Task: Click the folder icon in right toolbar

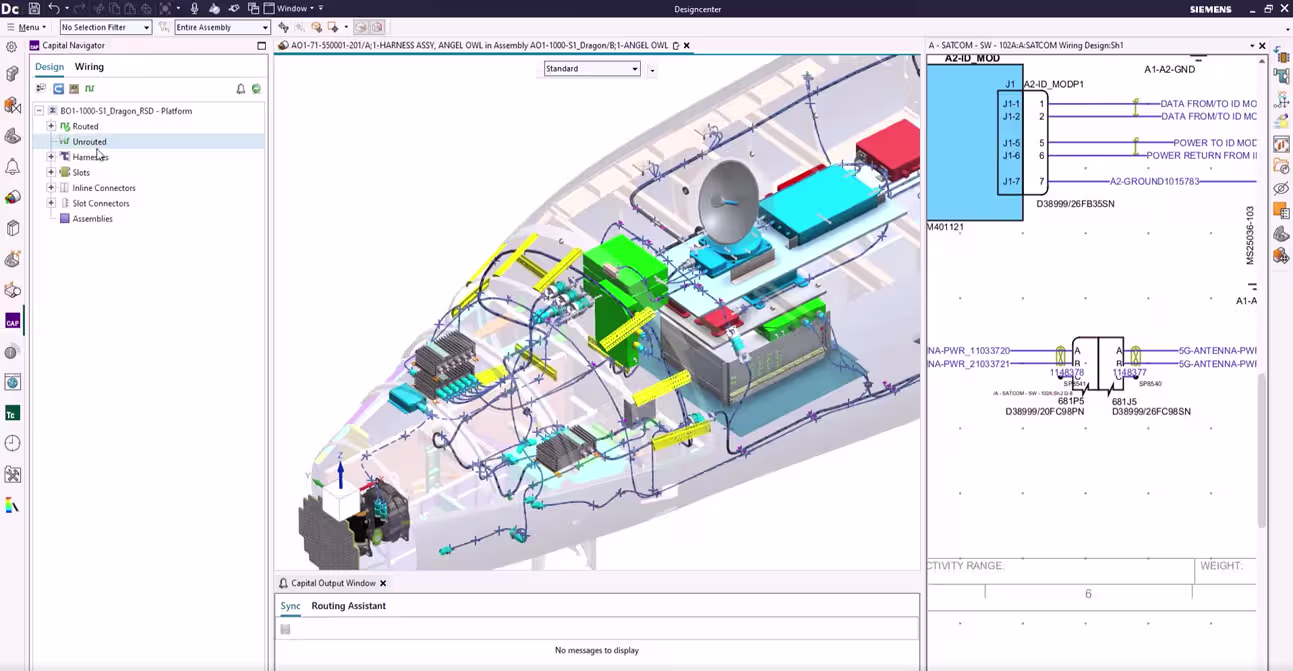Action: [1281, 167]
